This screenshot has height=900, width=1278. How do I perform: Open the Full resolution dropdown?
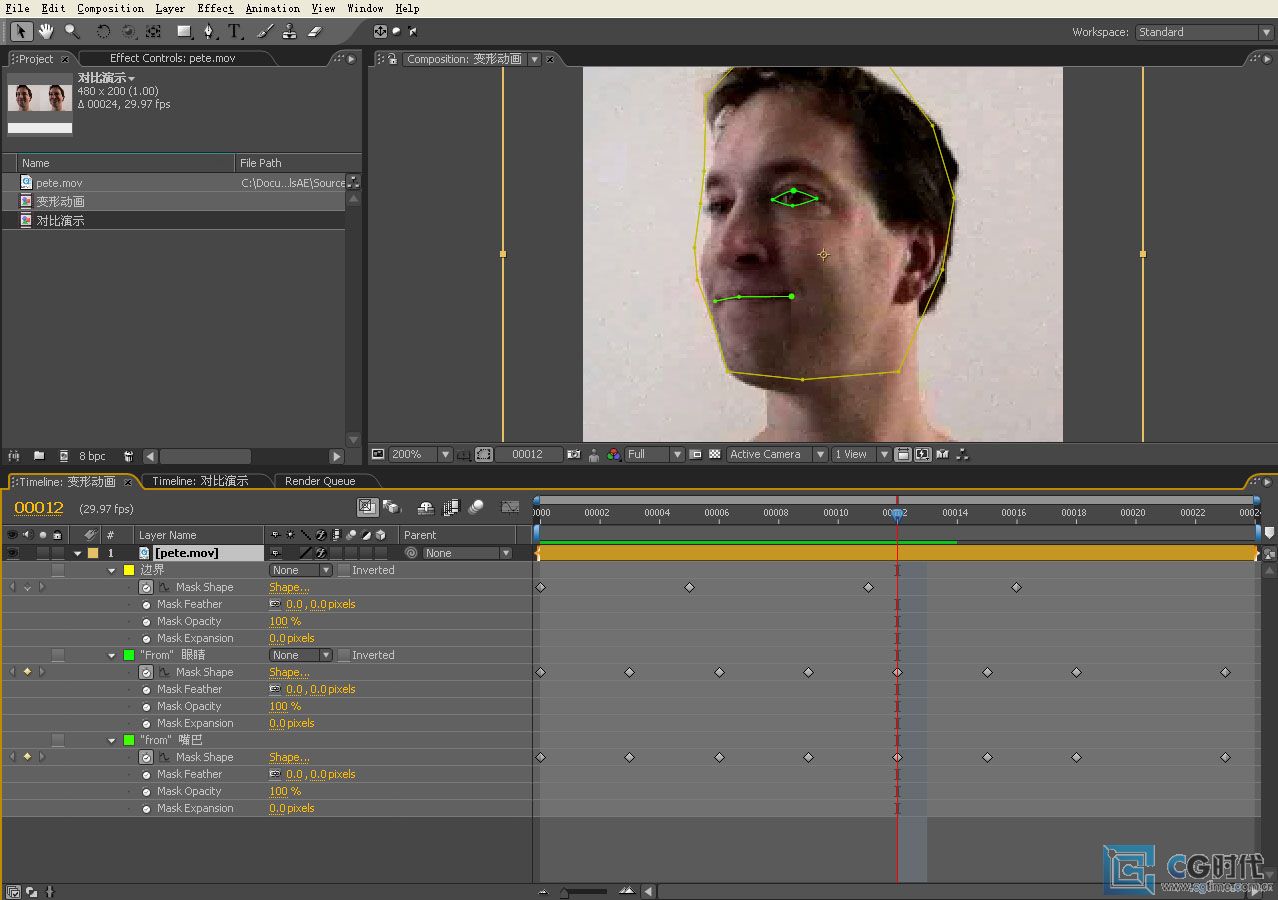[x=655, y=454]
